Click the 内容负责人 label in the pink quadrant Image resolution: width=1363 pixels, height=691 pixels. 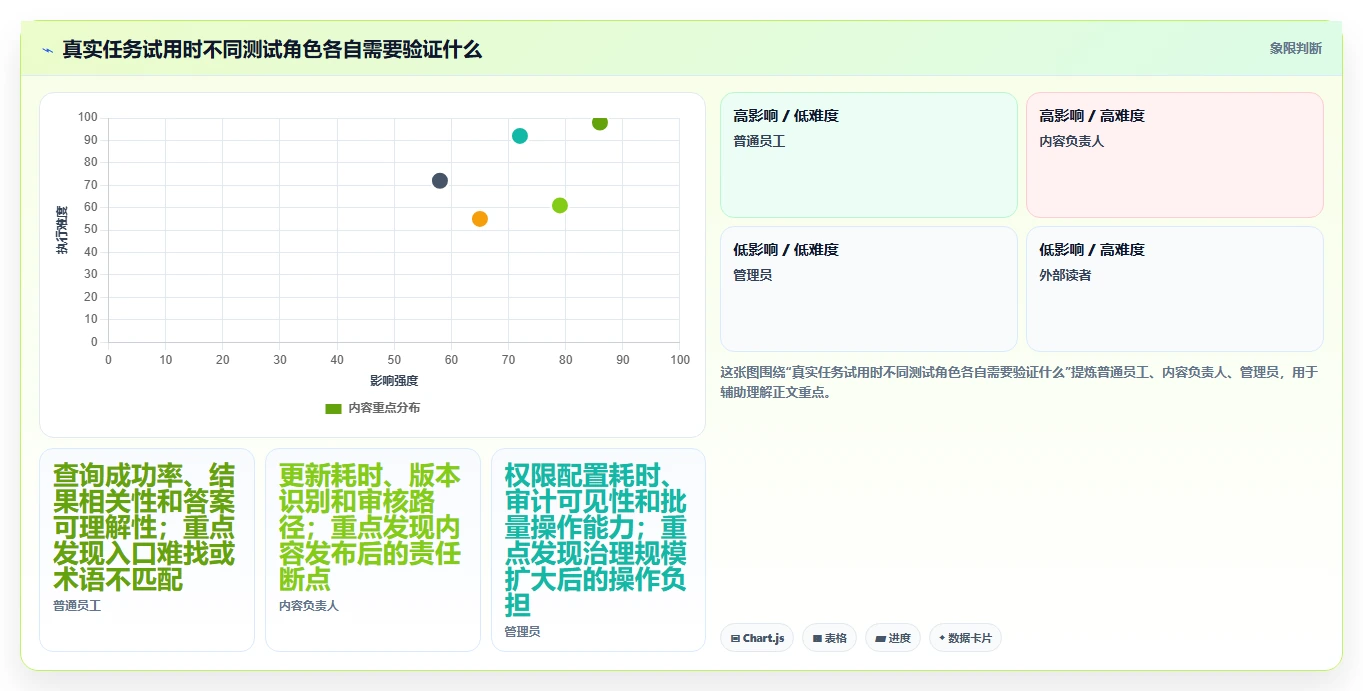1071,141
